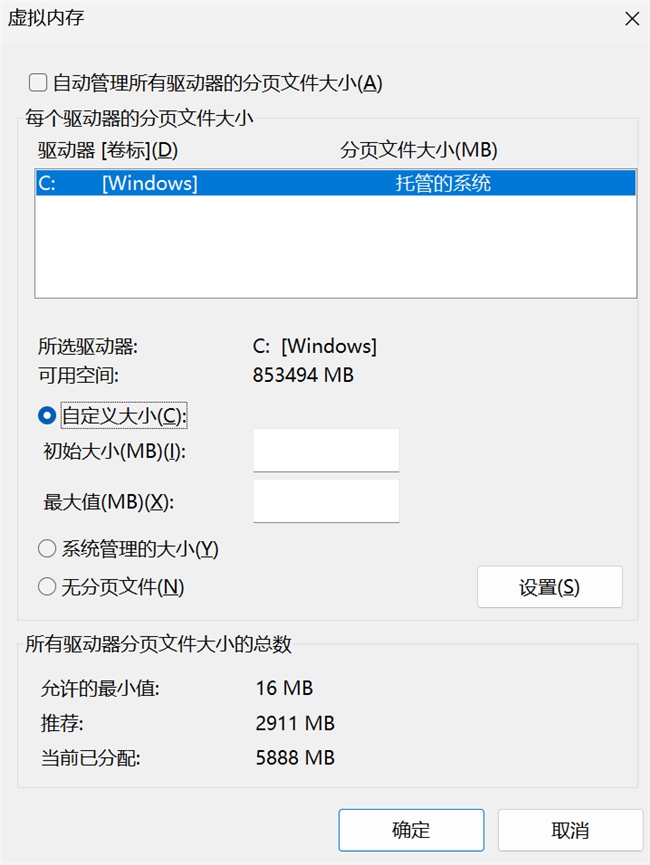This screenshot has width=650, height=865.
Task: Enable 自动管理所有驱动器的分页文件大小 checkbox
Action: pyautogui.click(x=38, y=83)
